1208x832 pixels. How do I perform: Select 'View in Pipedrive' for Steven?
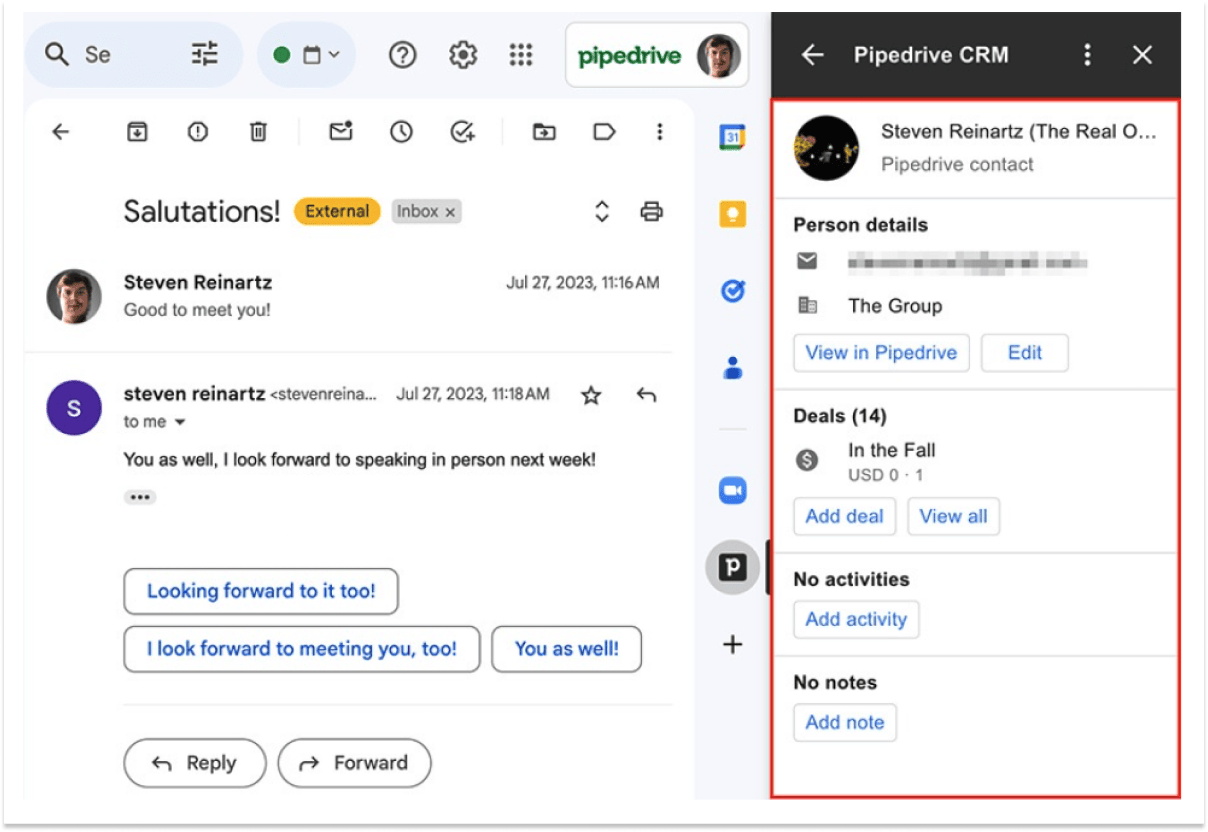click(x=881, y=352)
